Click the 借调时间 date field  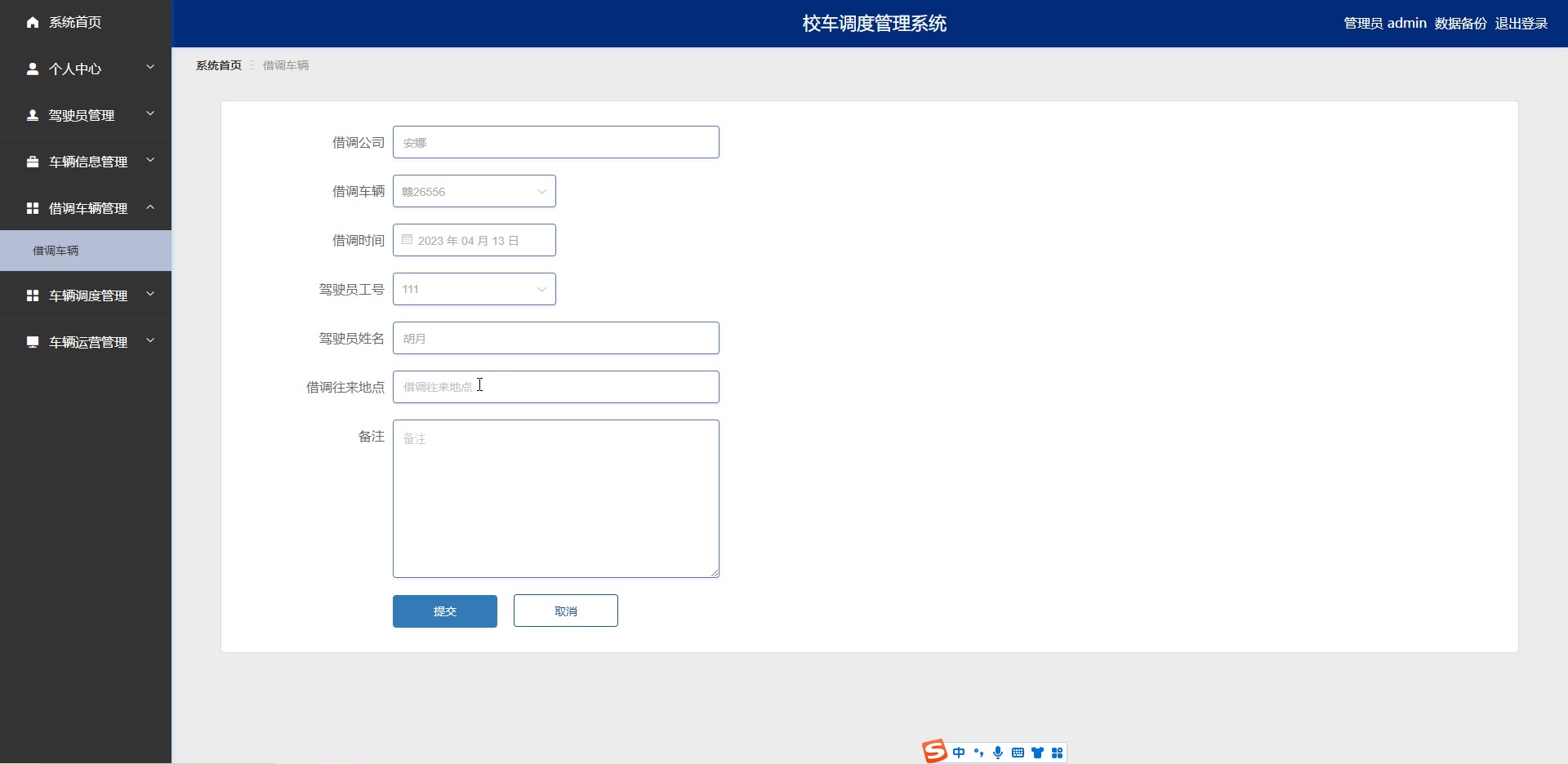click(474, 240)
